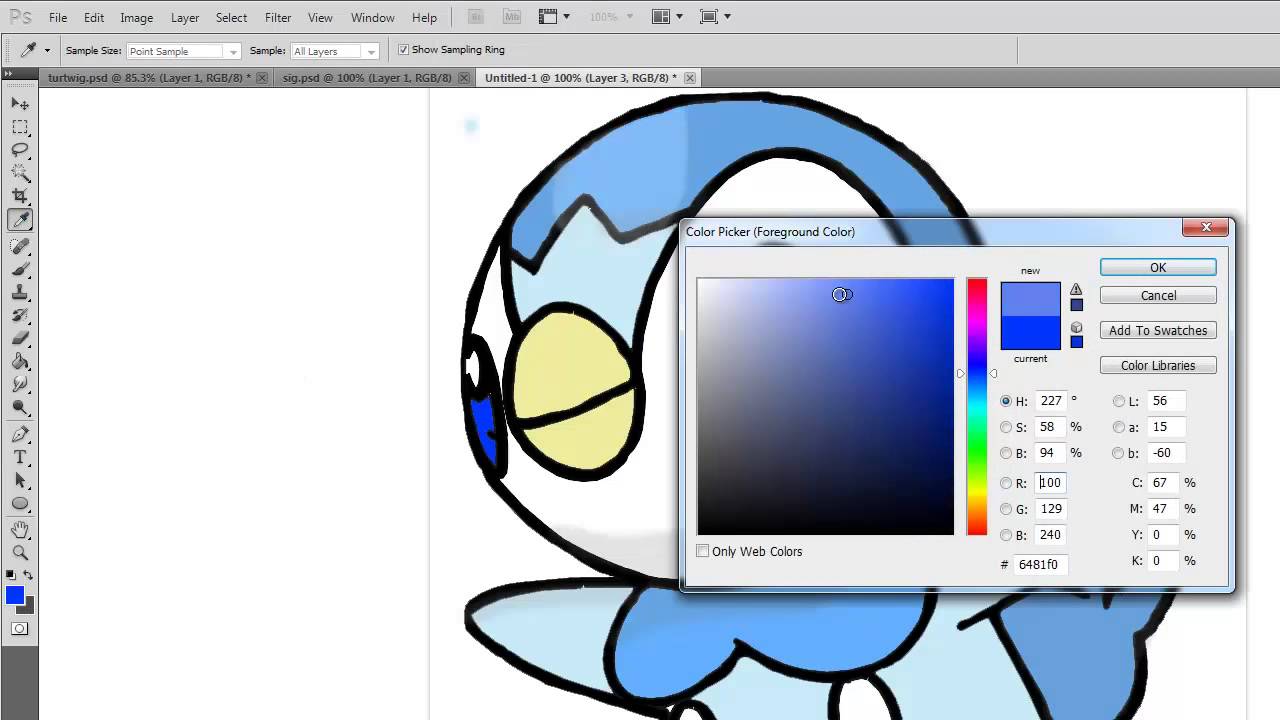Select the blue B radio button (240)
1280x720 pixels.
tap(1006, 535)
